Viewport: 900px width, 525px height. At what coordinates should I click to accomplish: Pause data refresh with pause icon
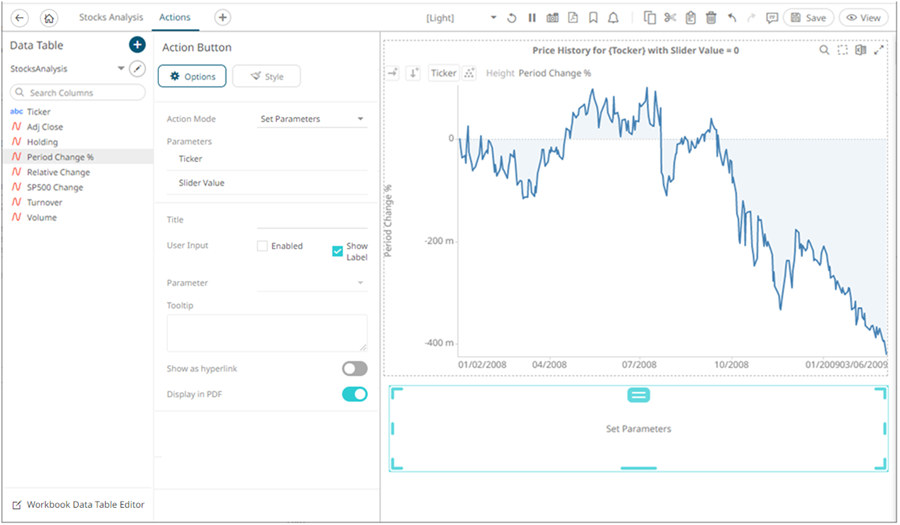pos(532,18)
